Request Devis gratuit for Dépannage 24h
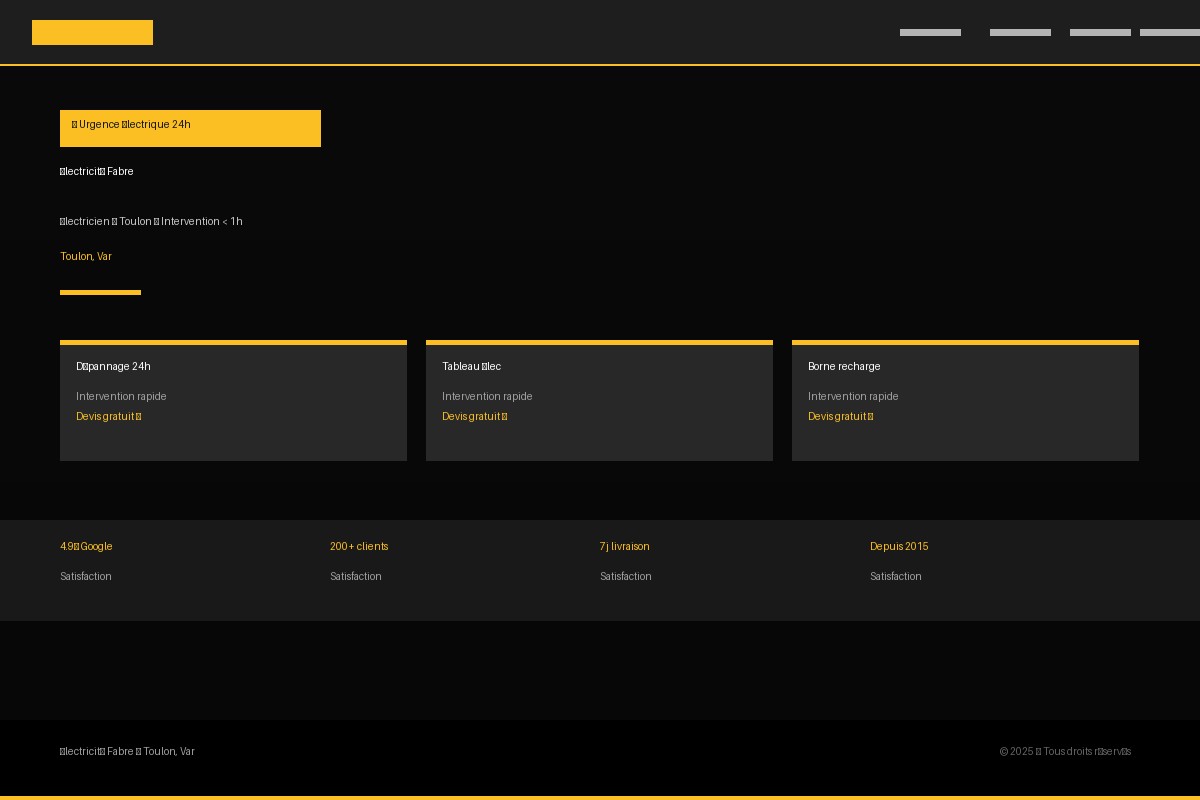Viewport: 1200px width, 800px height. (x=108, y=416)
